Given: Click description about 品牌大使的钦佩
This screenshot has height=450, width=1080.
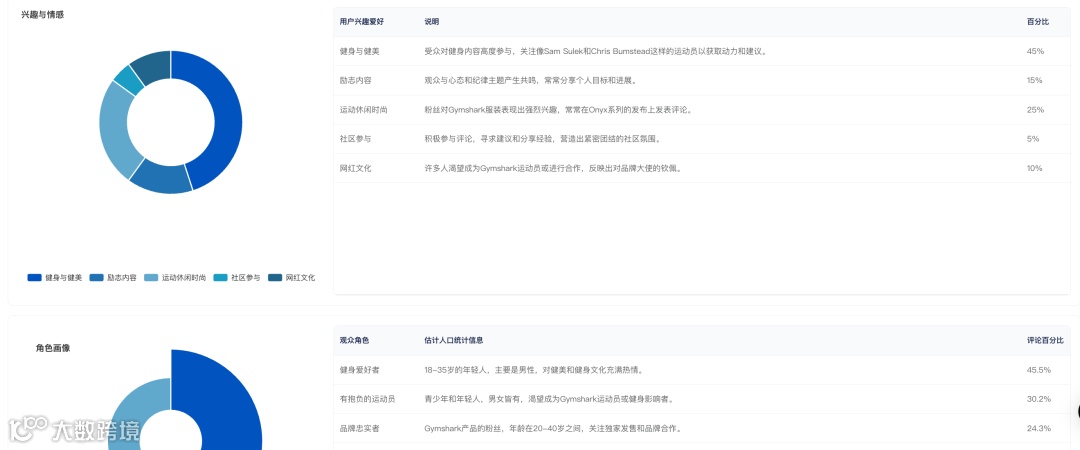Looking at the screenshot, I should [554, 168].
